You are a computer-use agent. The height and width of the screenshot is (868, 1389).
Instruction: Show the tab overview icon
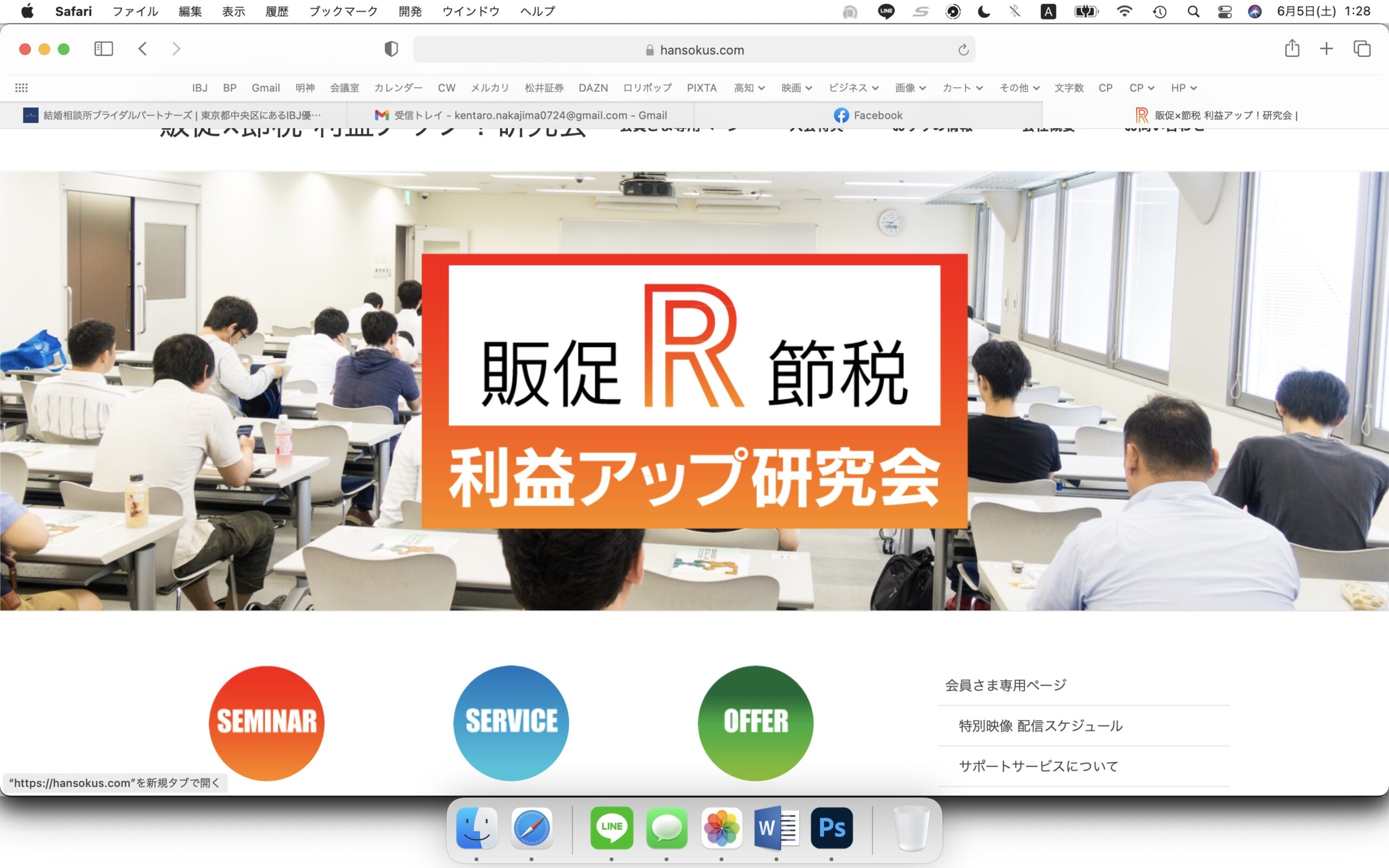tap(1362, 49)
